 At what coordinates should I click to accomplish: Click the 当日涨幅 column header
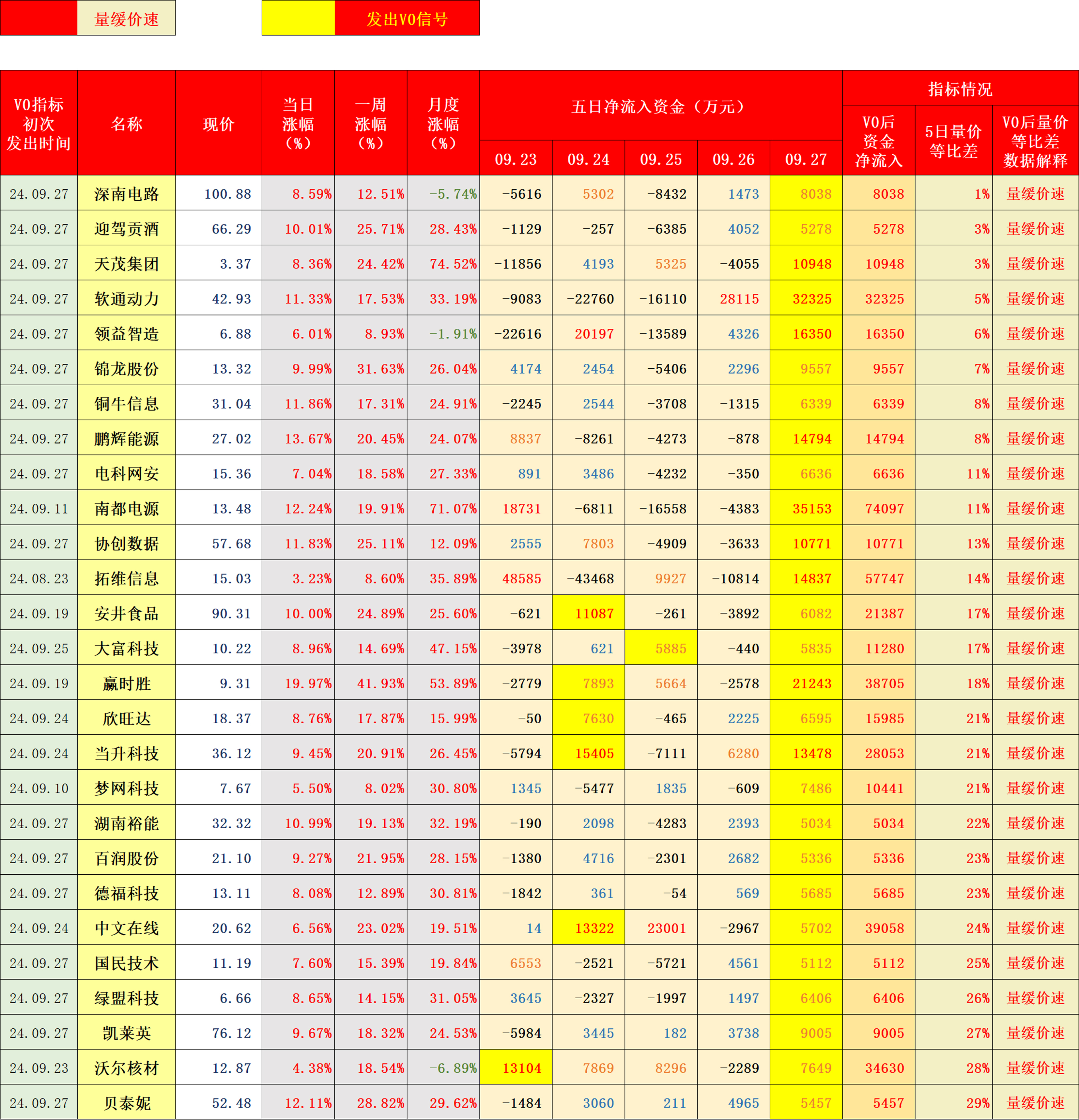pos(298,123)
